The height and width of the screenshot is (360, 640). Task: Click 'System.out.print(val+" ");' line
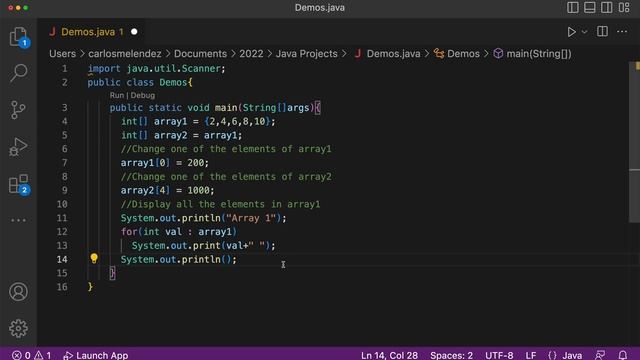point(204,245)
